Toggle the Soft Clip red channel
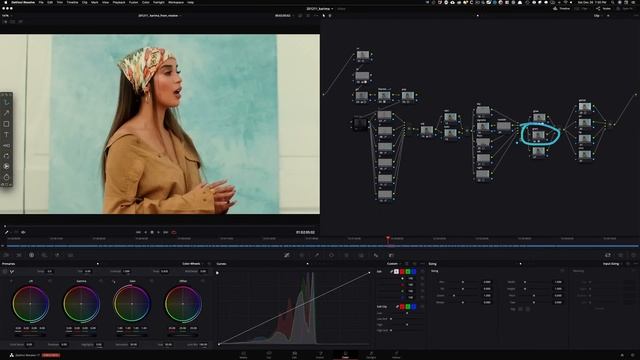Viewport: 640px width, 360px height. [x=402, y=307]
